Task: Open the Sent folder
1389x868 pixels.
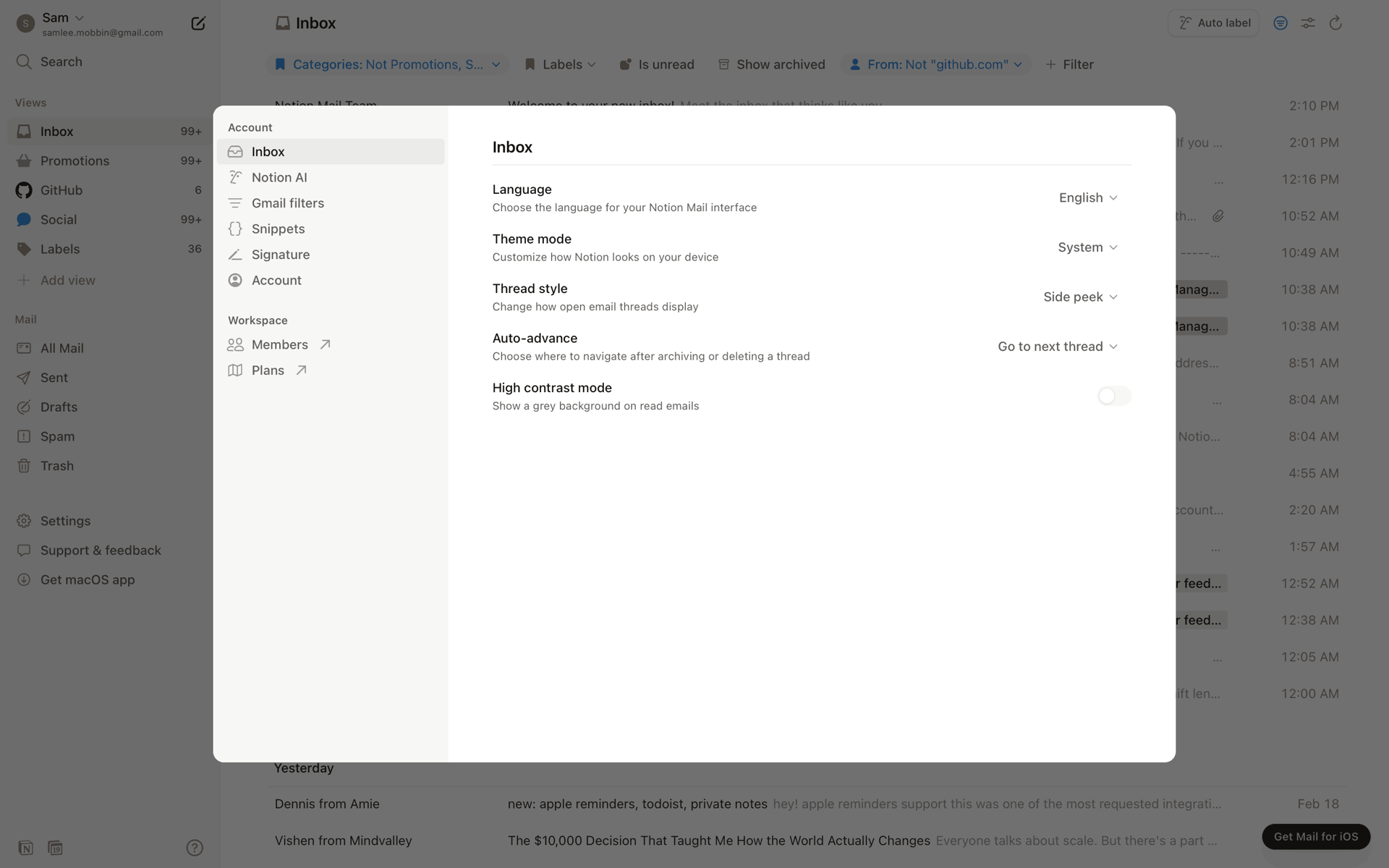Action: (110, 378)
